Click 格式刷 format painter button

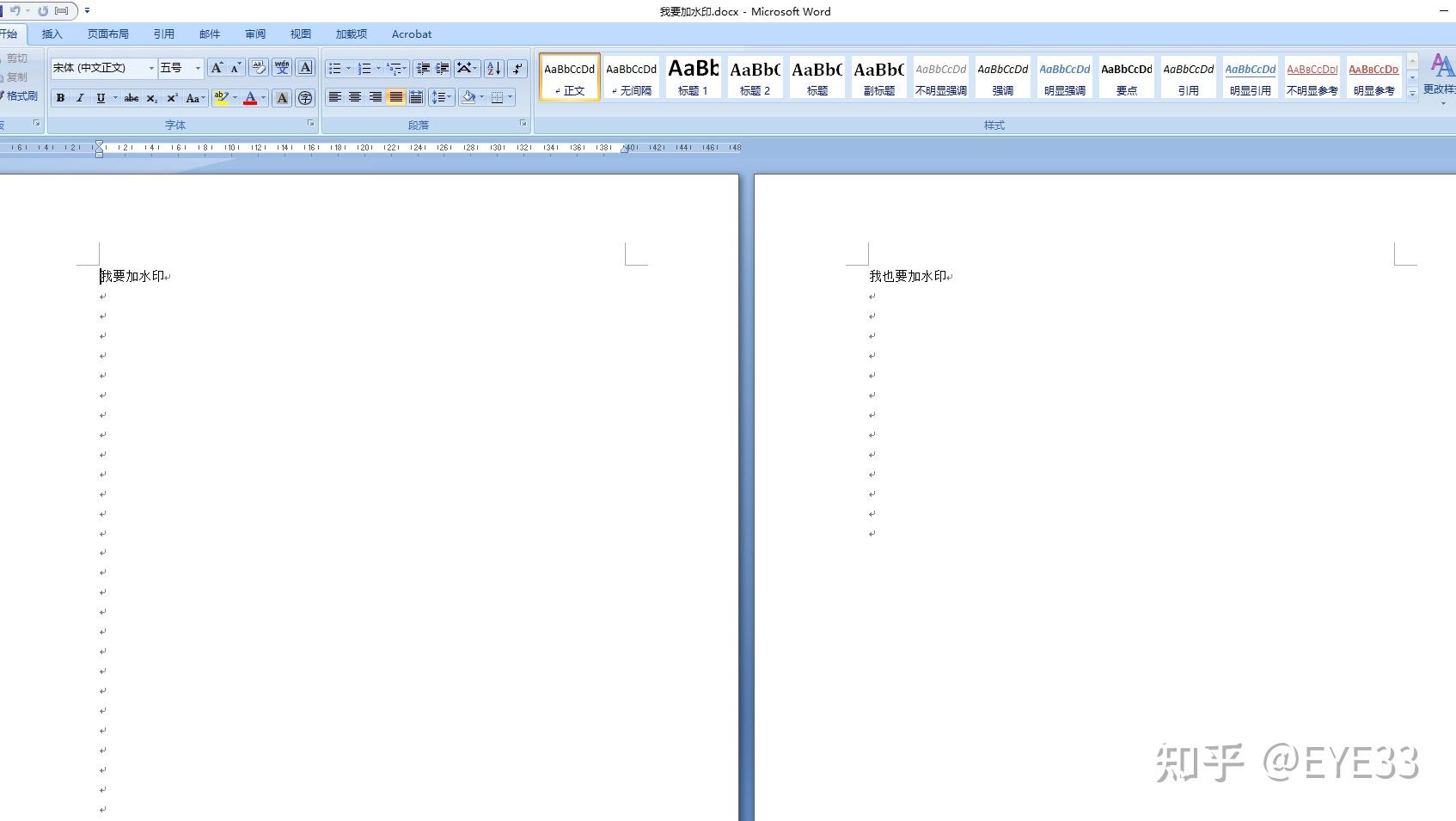pyautogui.click(x=19, y=96)
